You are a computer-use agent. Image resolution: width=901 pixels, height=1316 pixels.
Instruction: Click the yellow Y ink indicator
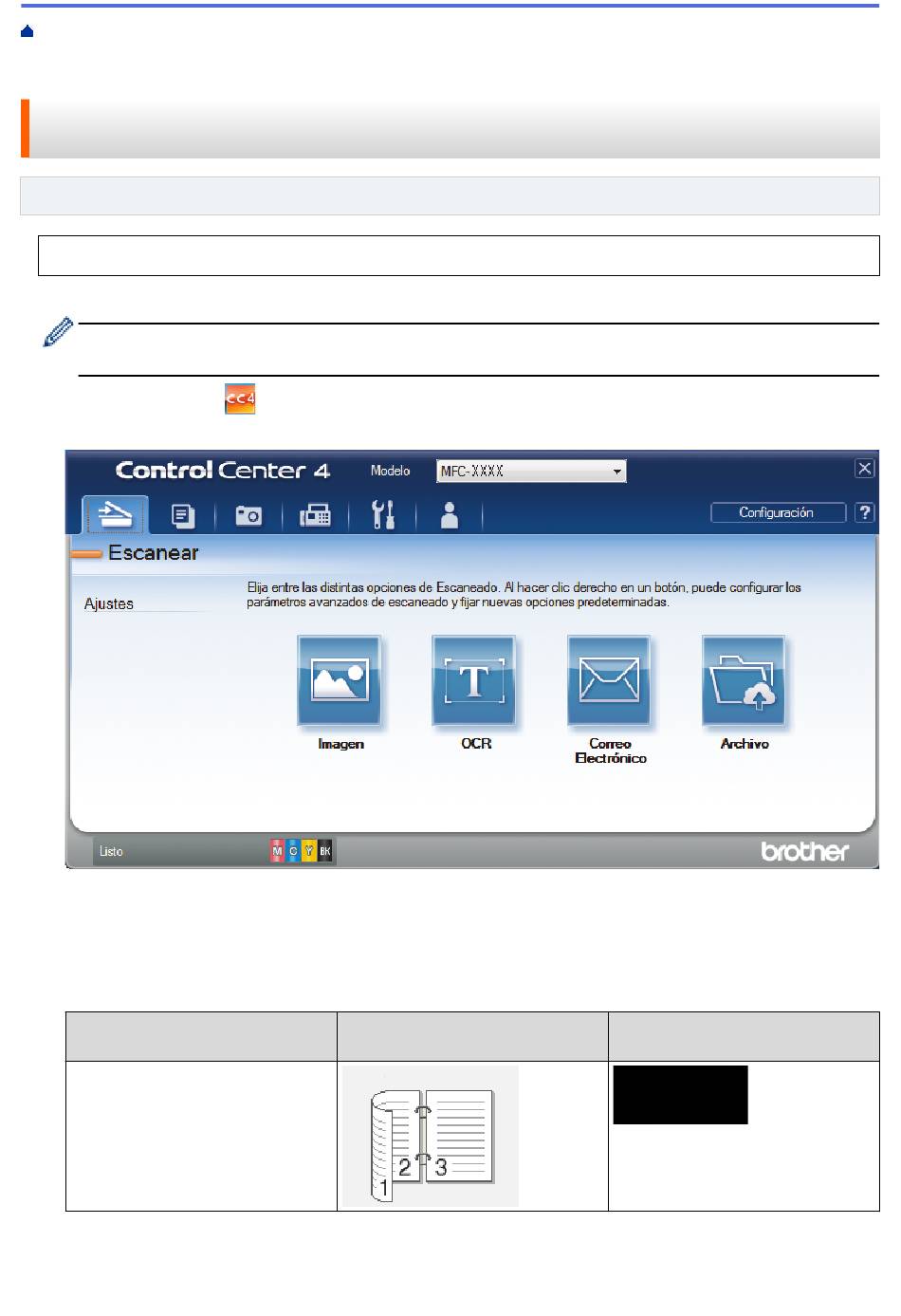308,851
